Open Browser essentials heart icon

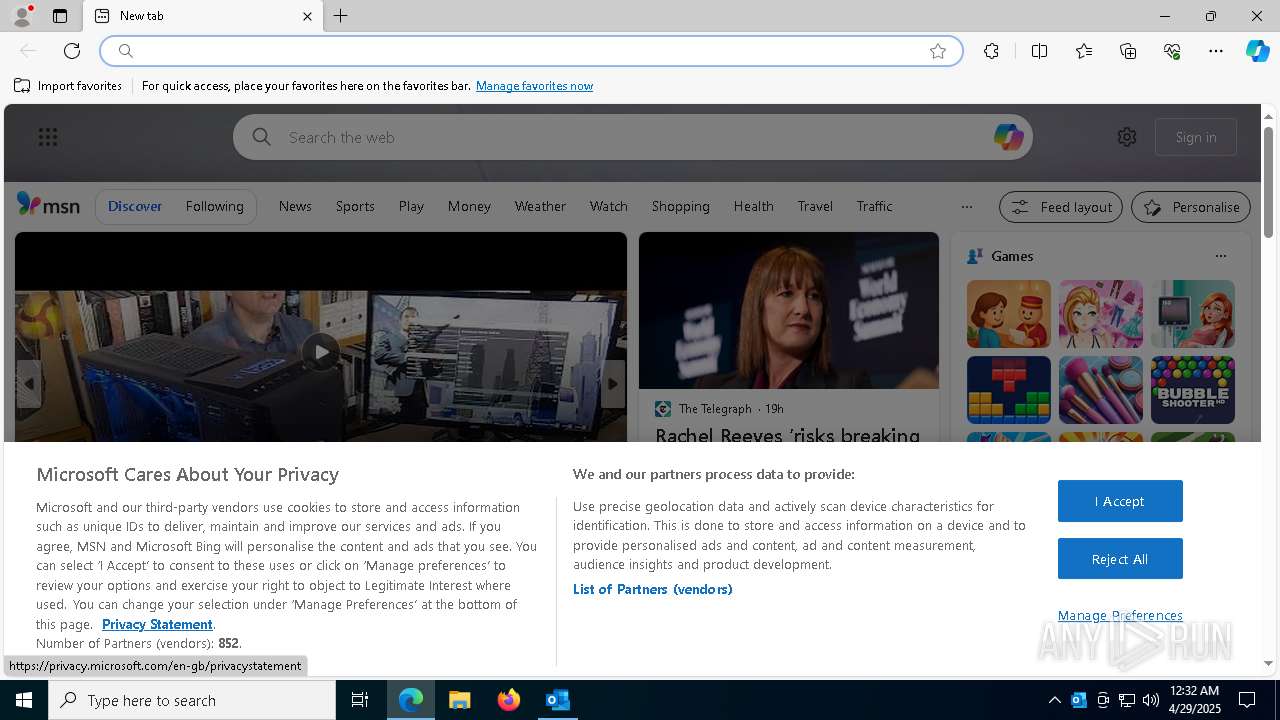[x=1172, y=51]
